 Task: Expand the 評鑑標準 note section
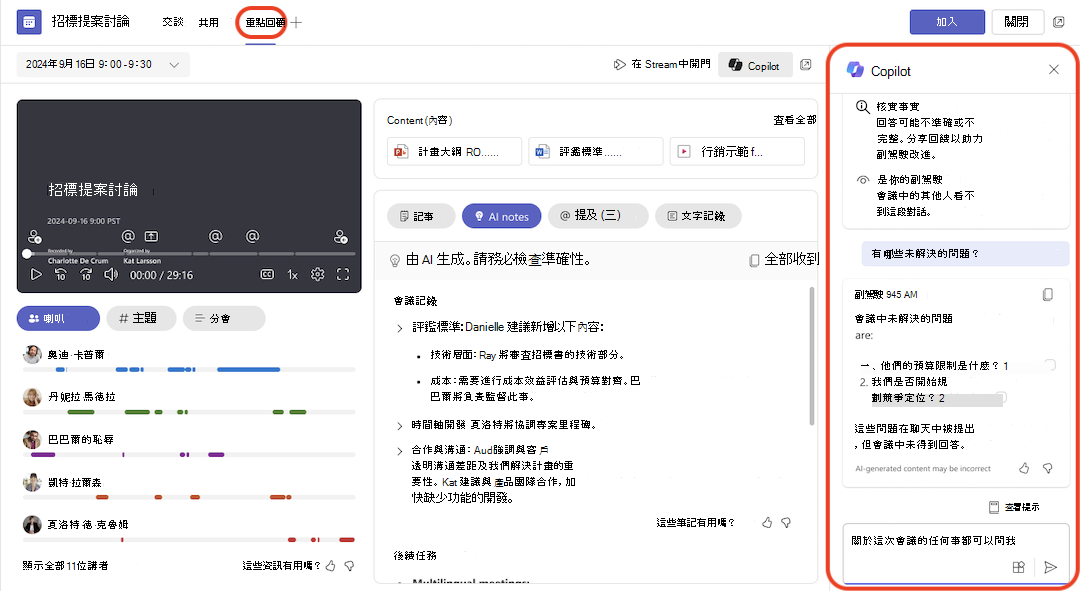(399, 328)
